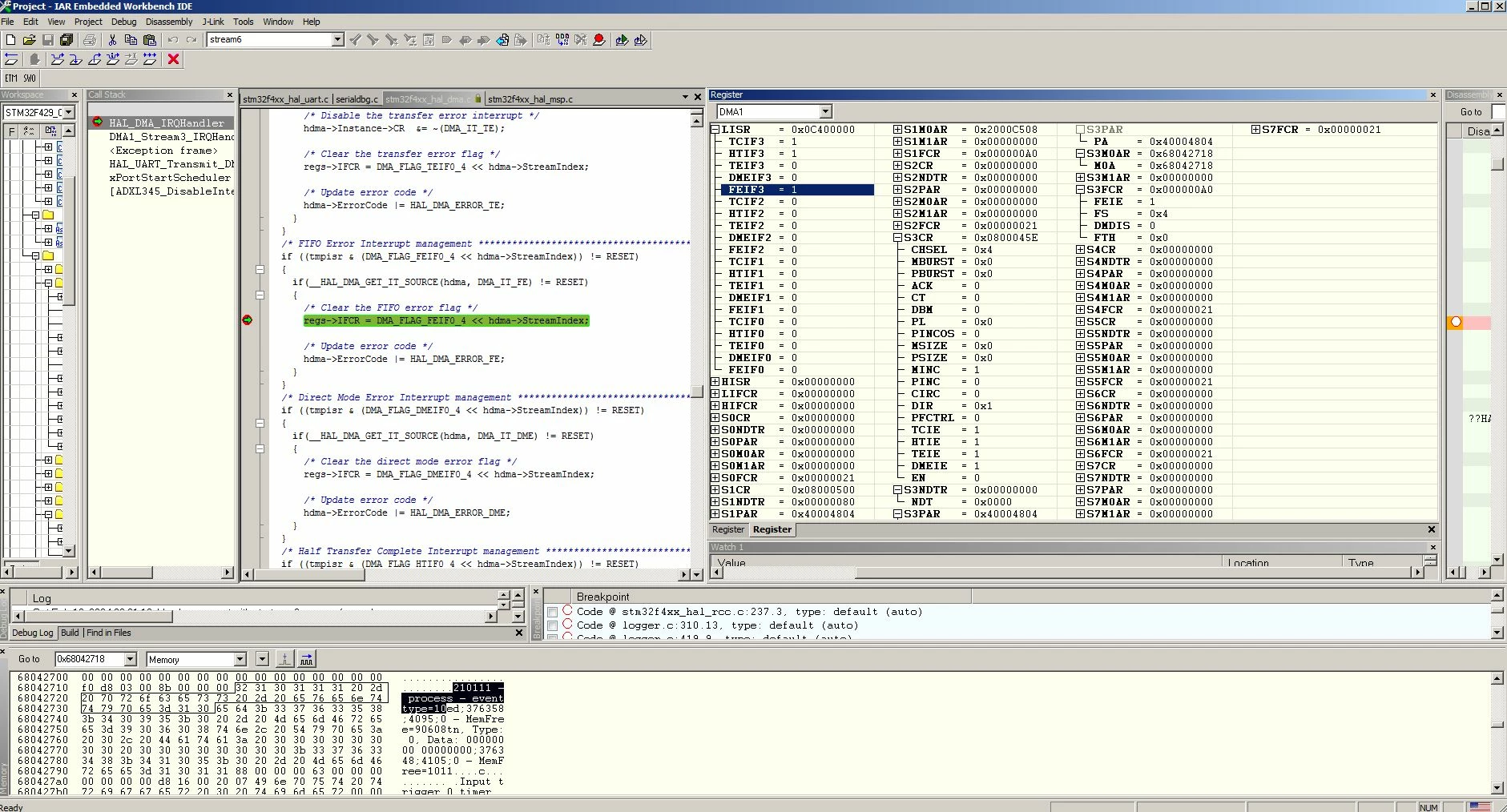Click the Step Over debug icon

58,58
